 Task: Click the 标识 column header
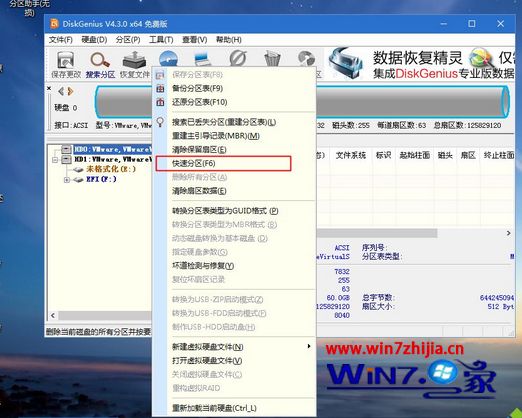point(383,155)
